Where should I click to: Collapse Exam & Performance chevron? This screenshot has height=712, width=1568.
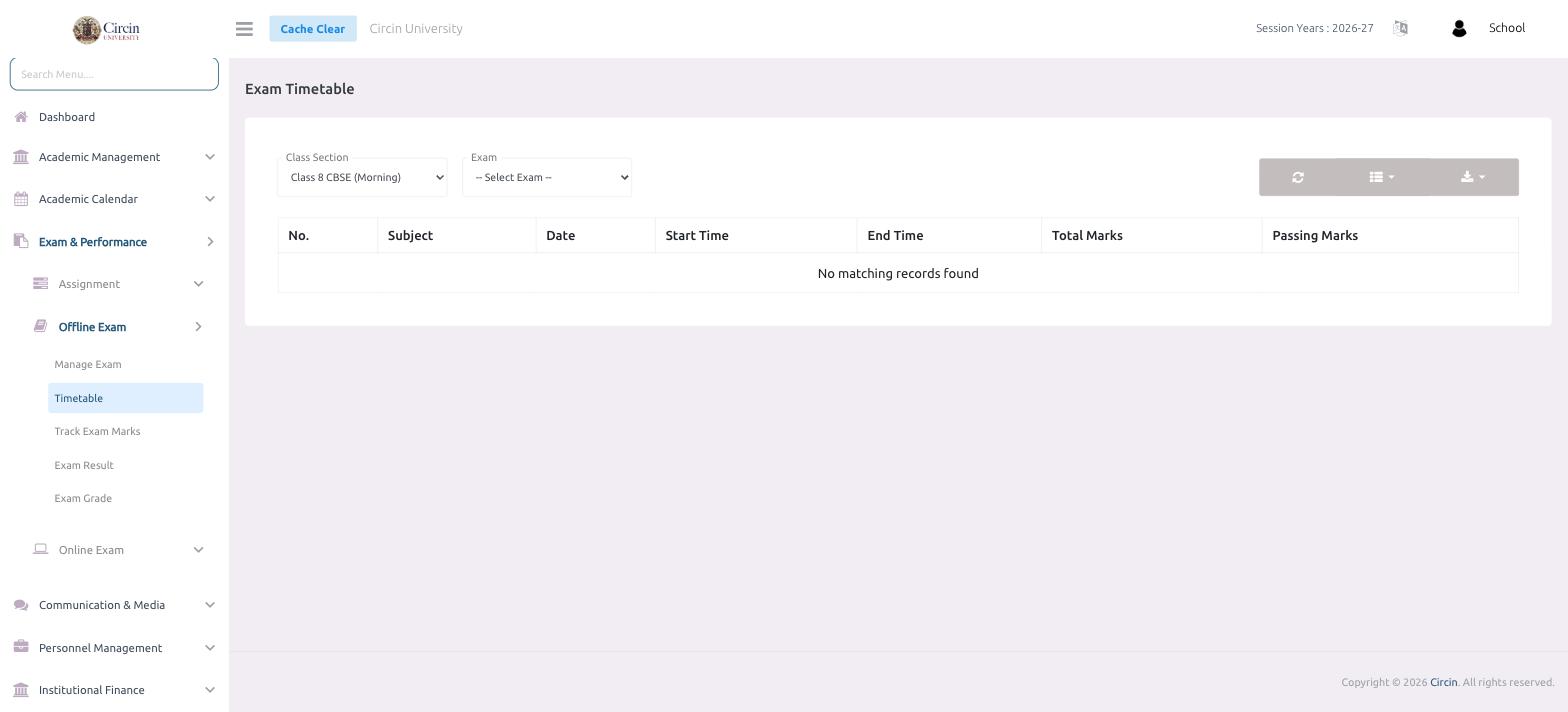click(x=210, y=242)
